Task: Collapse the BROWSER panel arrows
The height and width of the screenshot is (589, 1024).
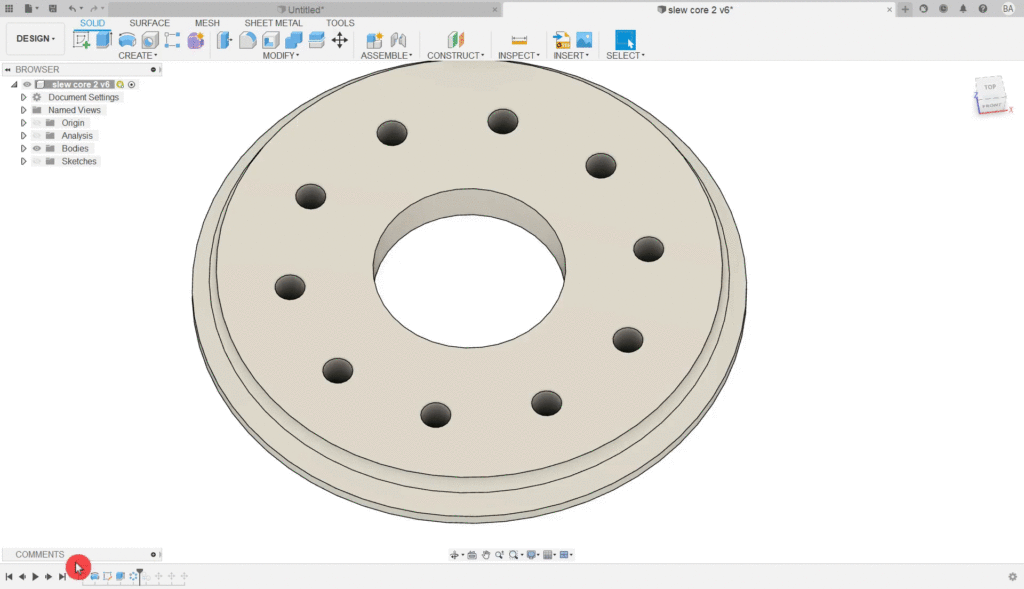Action: pos(8,69)
